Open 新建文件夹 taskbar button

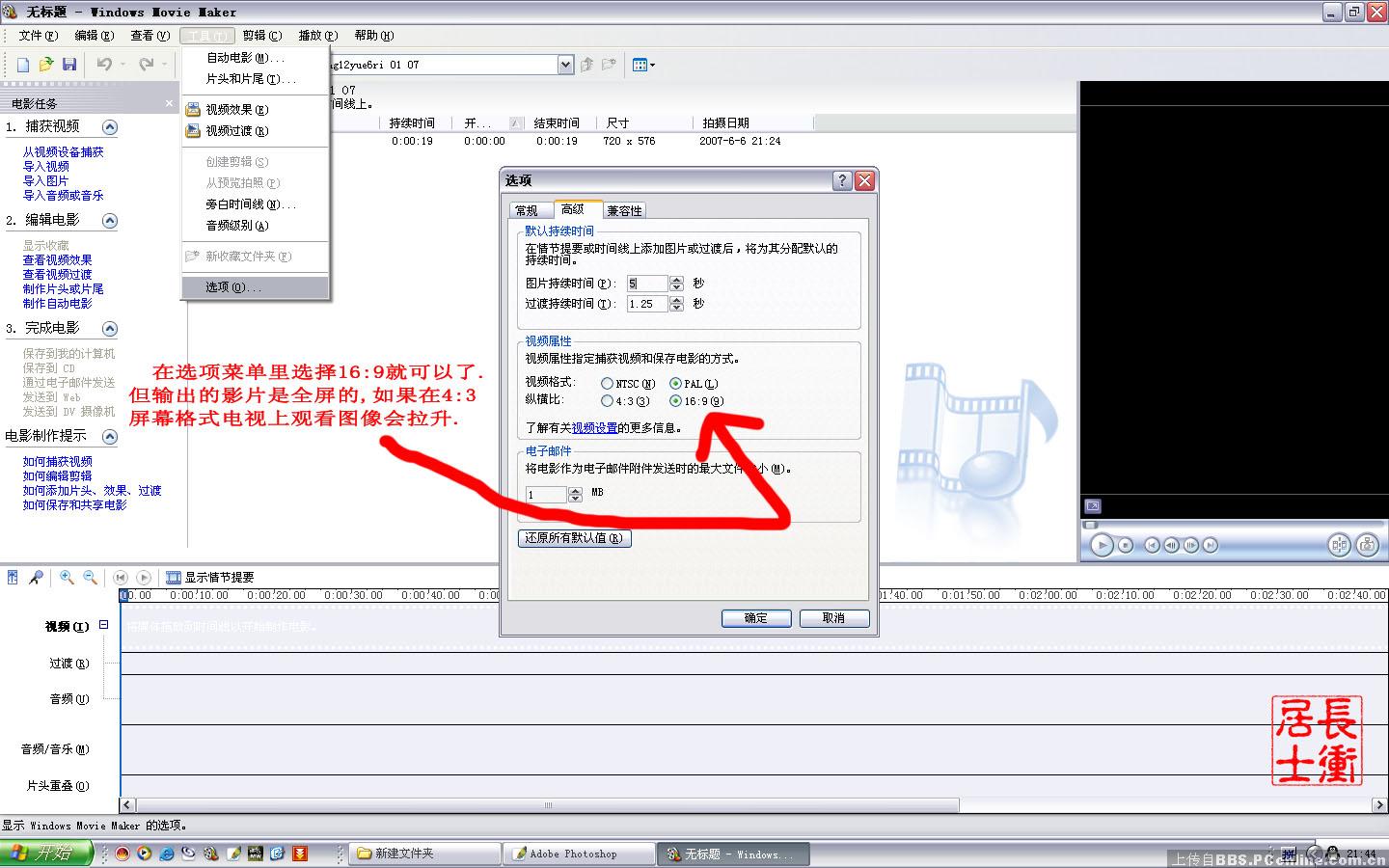(x=426, y=854)
